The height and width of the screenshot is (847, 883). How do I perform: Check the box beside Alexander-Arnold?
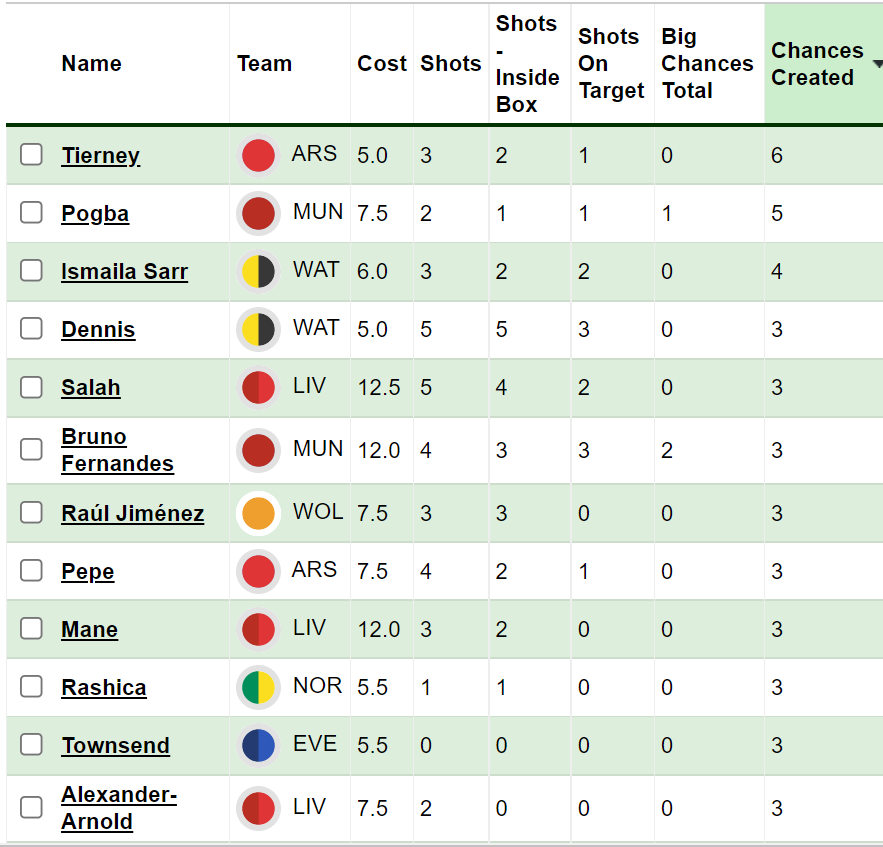(32, 808)
